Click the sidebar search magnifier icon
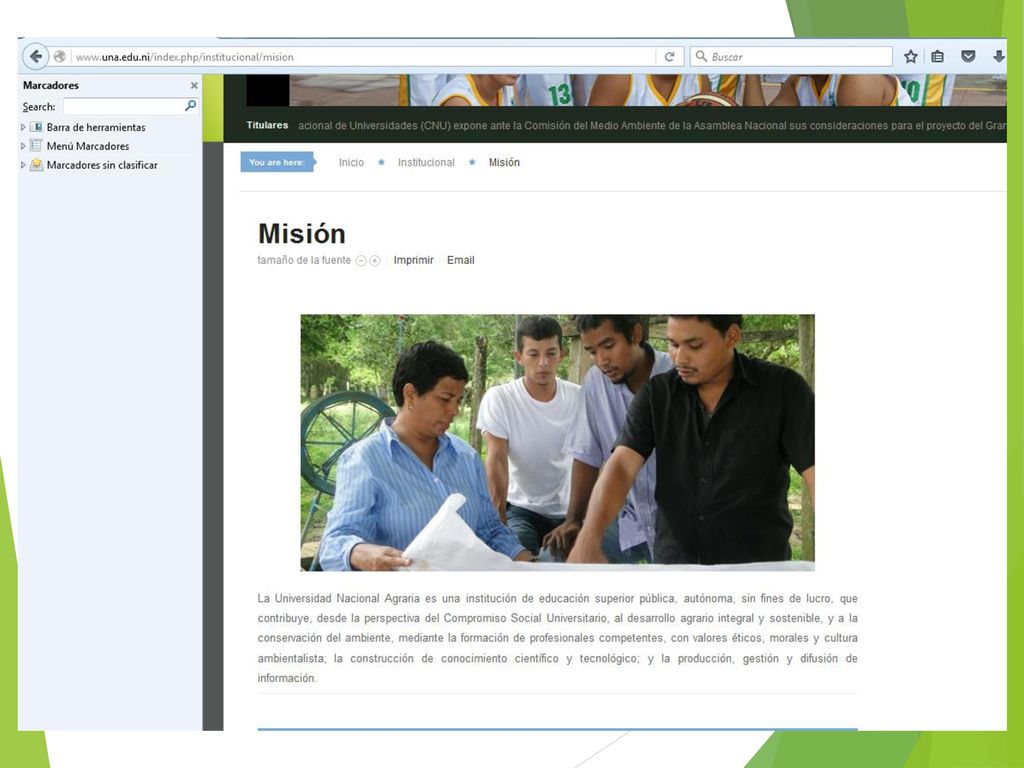The height and width of the screenshot is (768, 1024). pyautogui.click(x=190, y=106)
